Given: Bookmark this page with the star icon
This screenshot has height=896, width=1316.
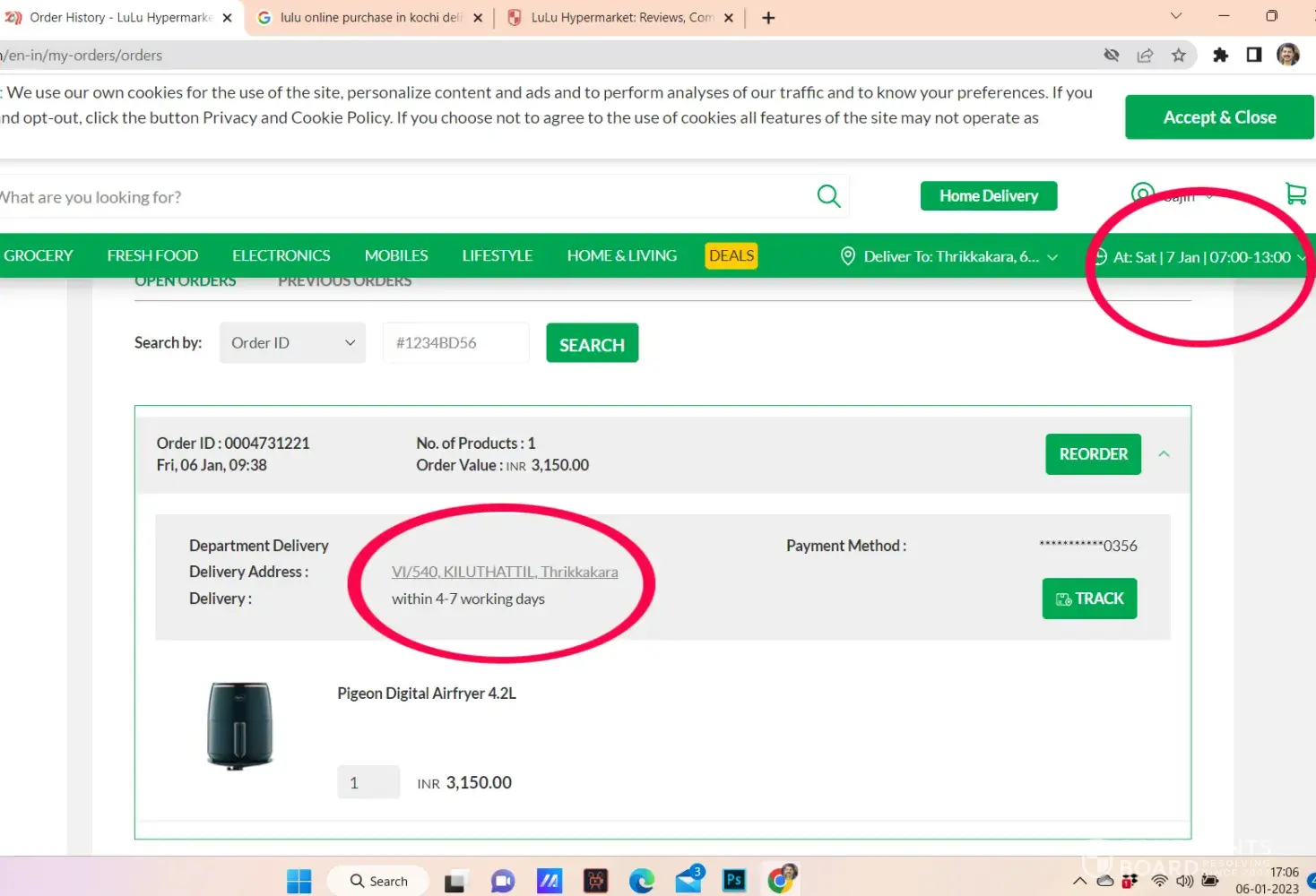Looking at the screenshot, I should tap(1179, 56).
